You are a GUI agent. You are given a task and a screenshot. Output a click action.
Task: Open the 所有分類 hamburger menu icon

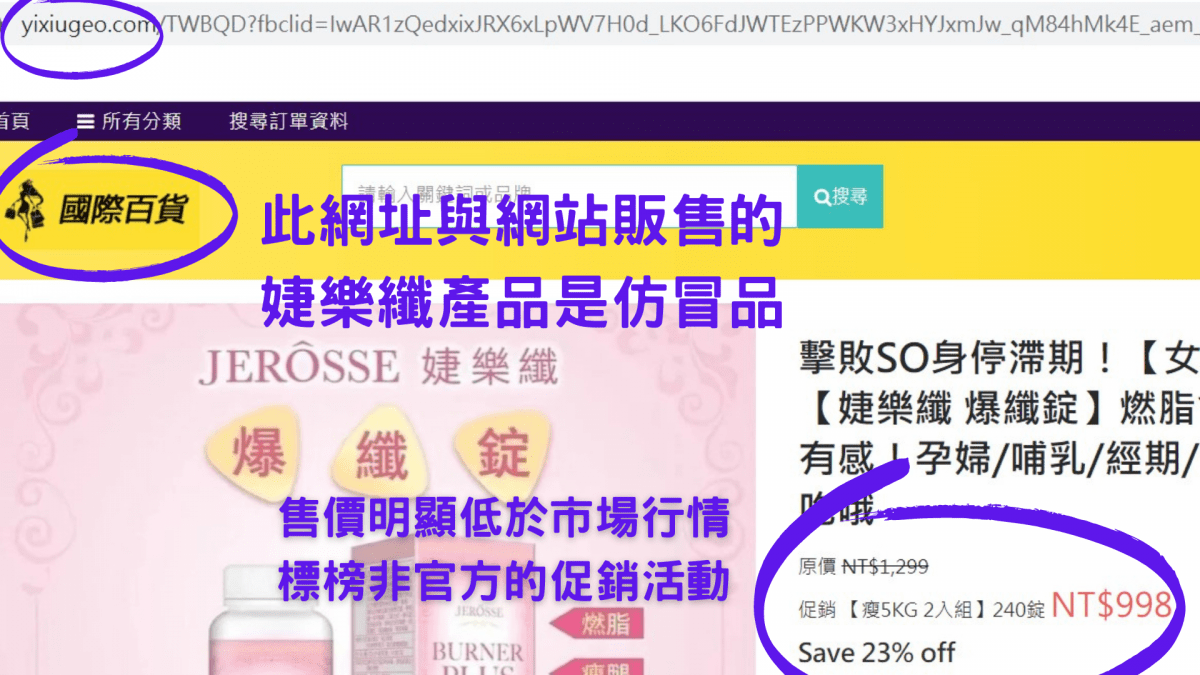pyautogui.click(x=85, y=122)
